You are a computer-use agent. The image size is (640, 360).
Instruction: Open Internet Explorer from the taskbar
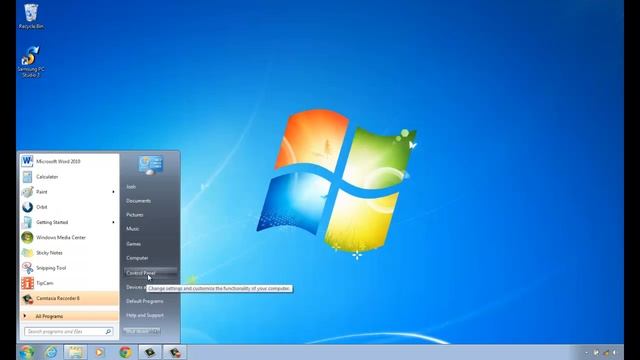tap(51, 352)
